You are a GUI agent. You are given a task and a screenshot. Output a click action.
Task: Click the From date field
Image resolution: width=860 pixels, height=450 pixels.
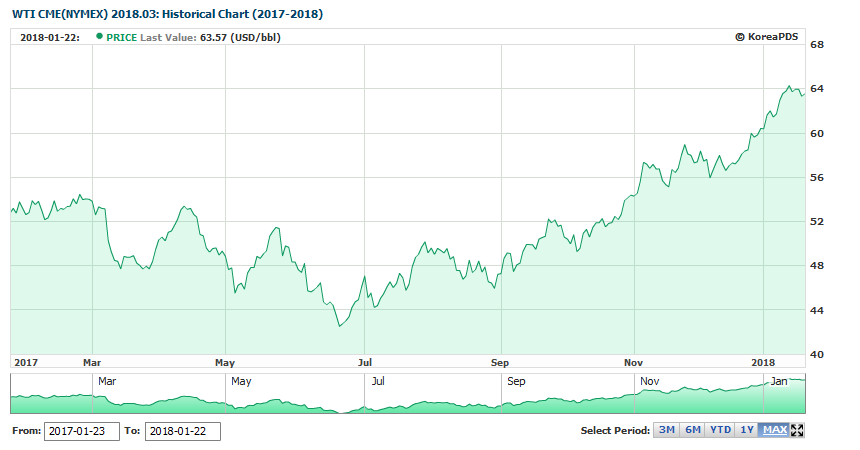(x=81, y=431)
